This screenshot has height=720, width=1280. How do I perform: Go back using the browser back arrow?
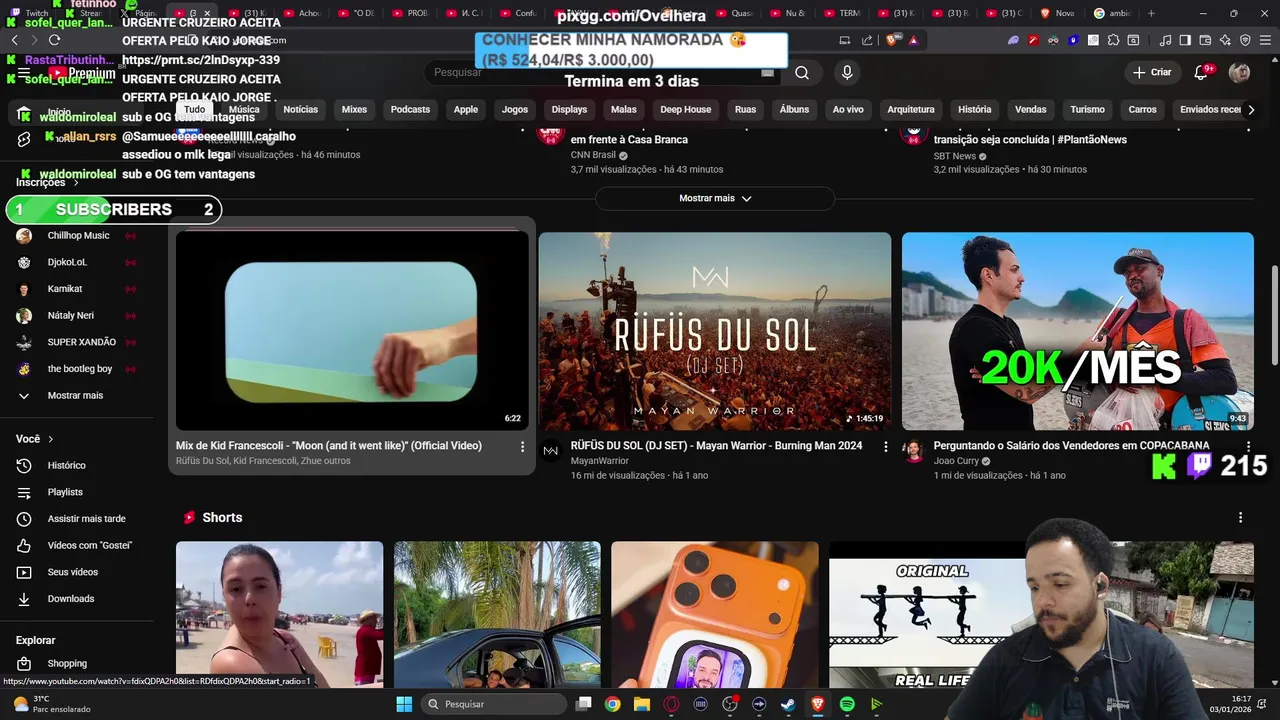(x=15, y=40)
